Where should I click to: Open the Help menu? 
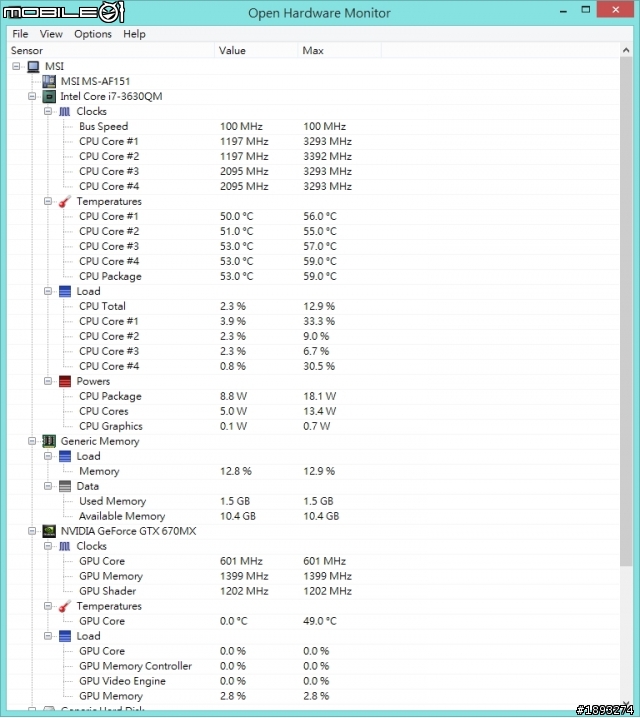point(134,34)
